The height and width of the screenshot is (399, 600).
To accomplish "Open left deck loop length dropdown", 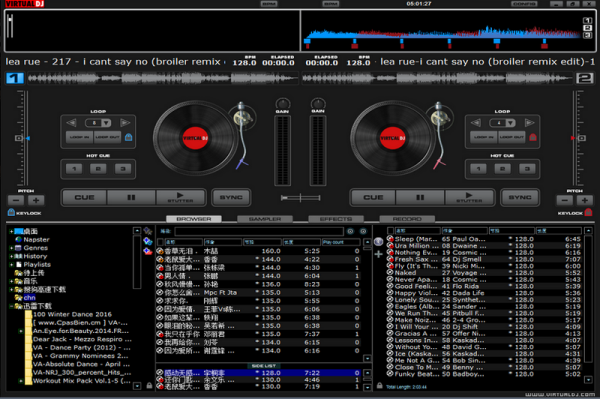I will click(x=106, y=123).
